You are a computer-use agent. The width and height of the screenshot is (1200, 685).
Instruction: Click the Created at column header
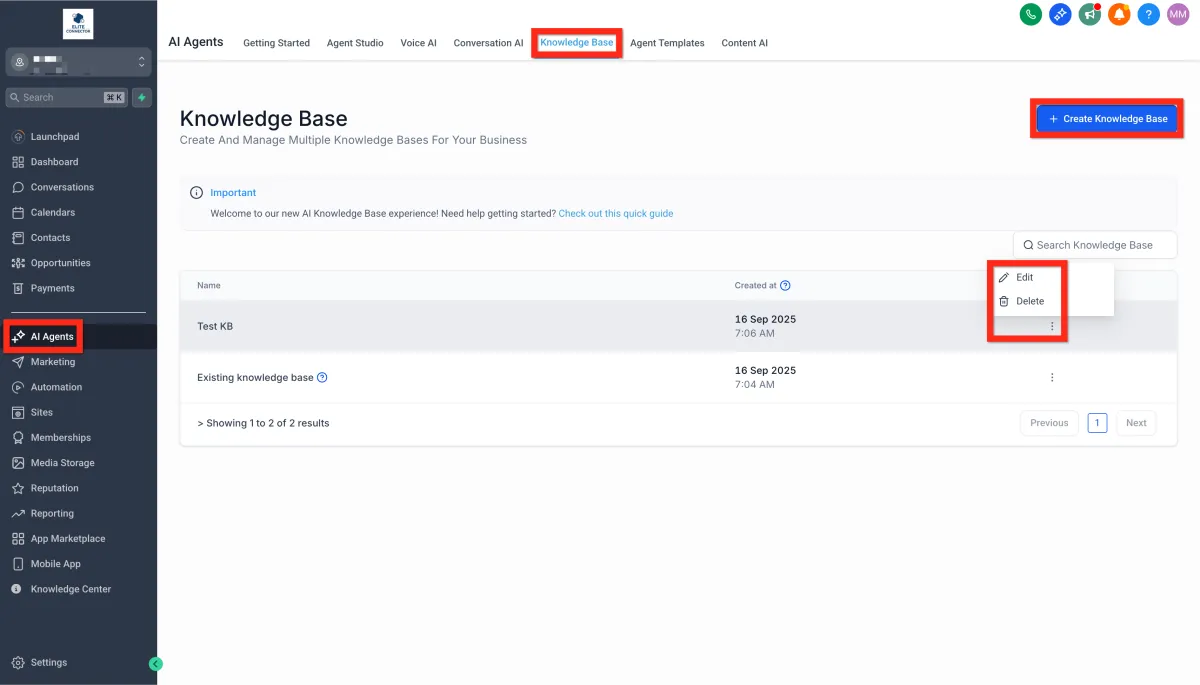755,286
